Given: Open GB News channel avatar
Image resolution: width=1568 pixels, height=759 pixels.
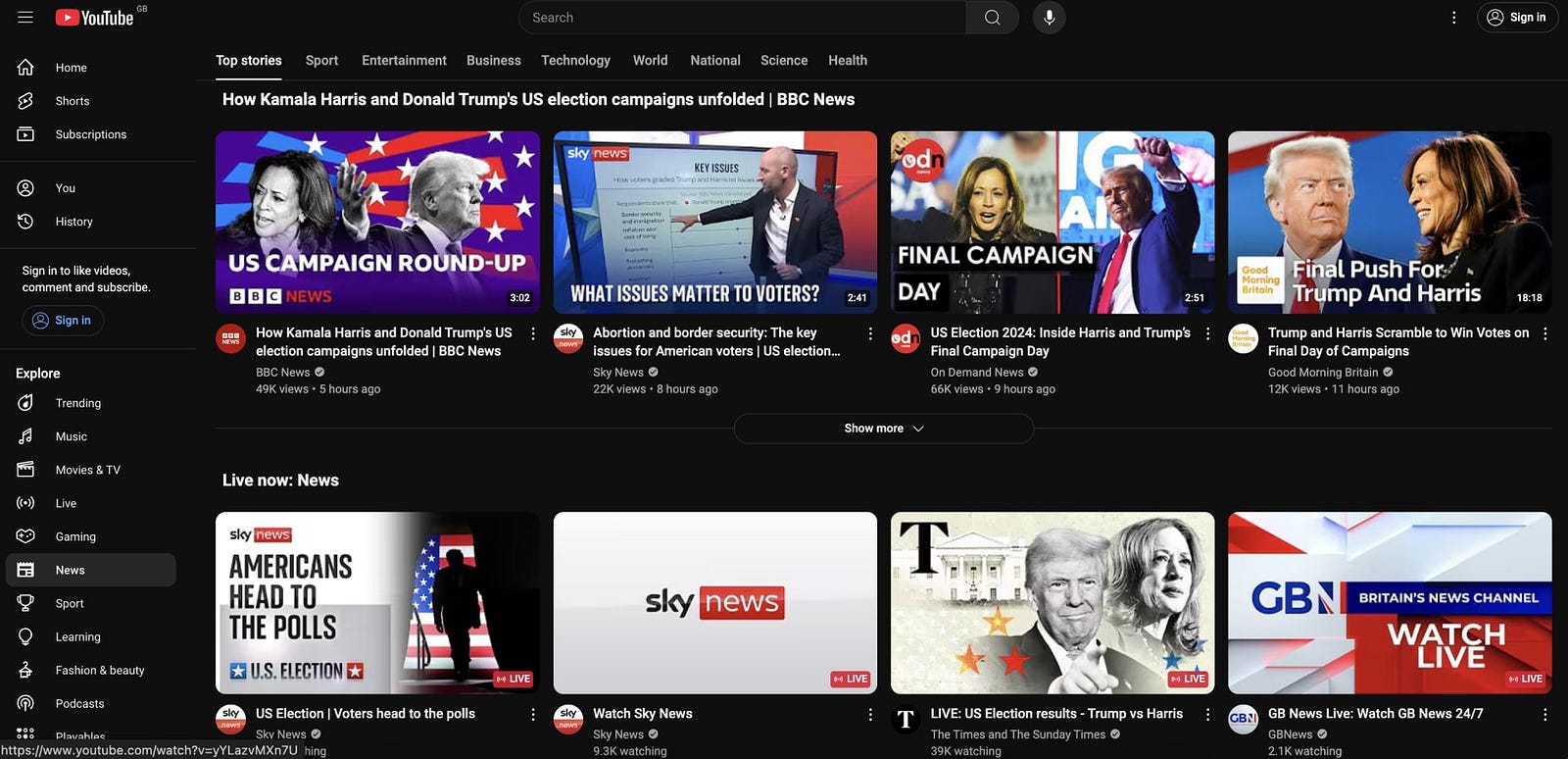Looking at the screenshot, I should tap(1244, 720).
